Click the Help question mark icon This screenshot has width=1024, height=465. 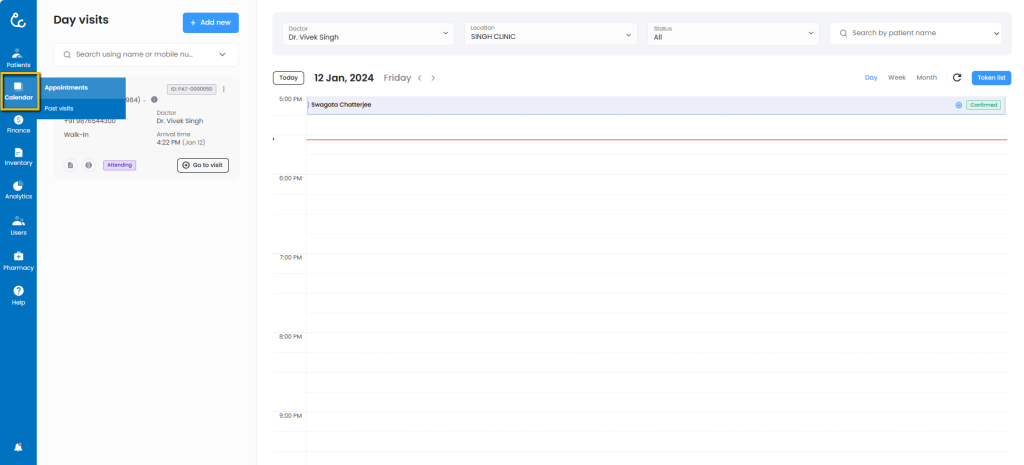18,294
